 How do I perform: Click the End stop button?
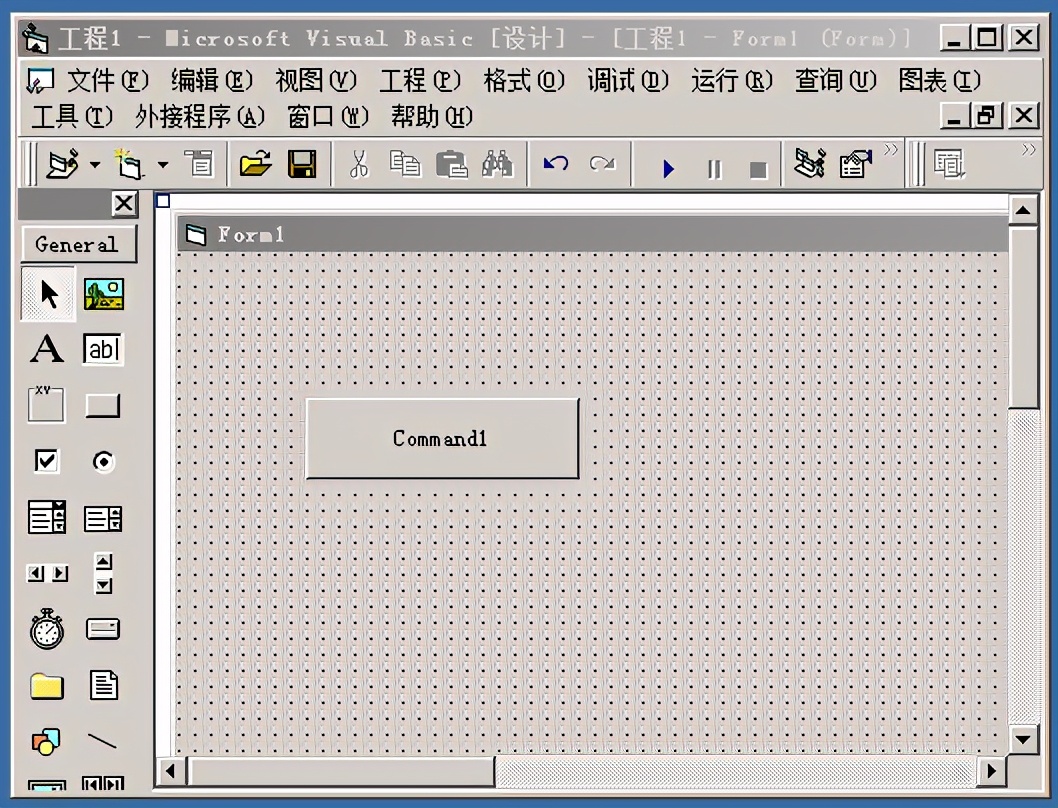click(758, 169)
